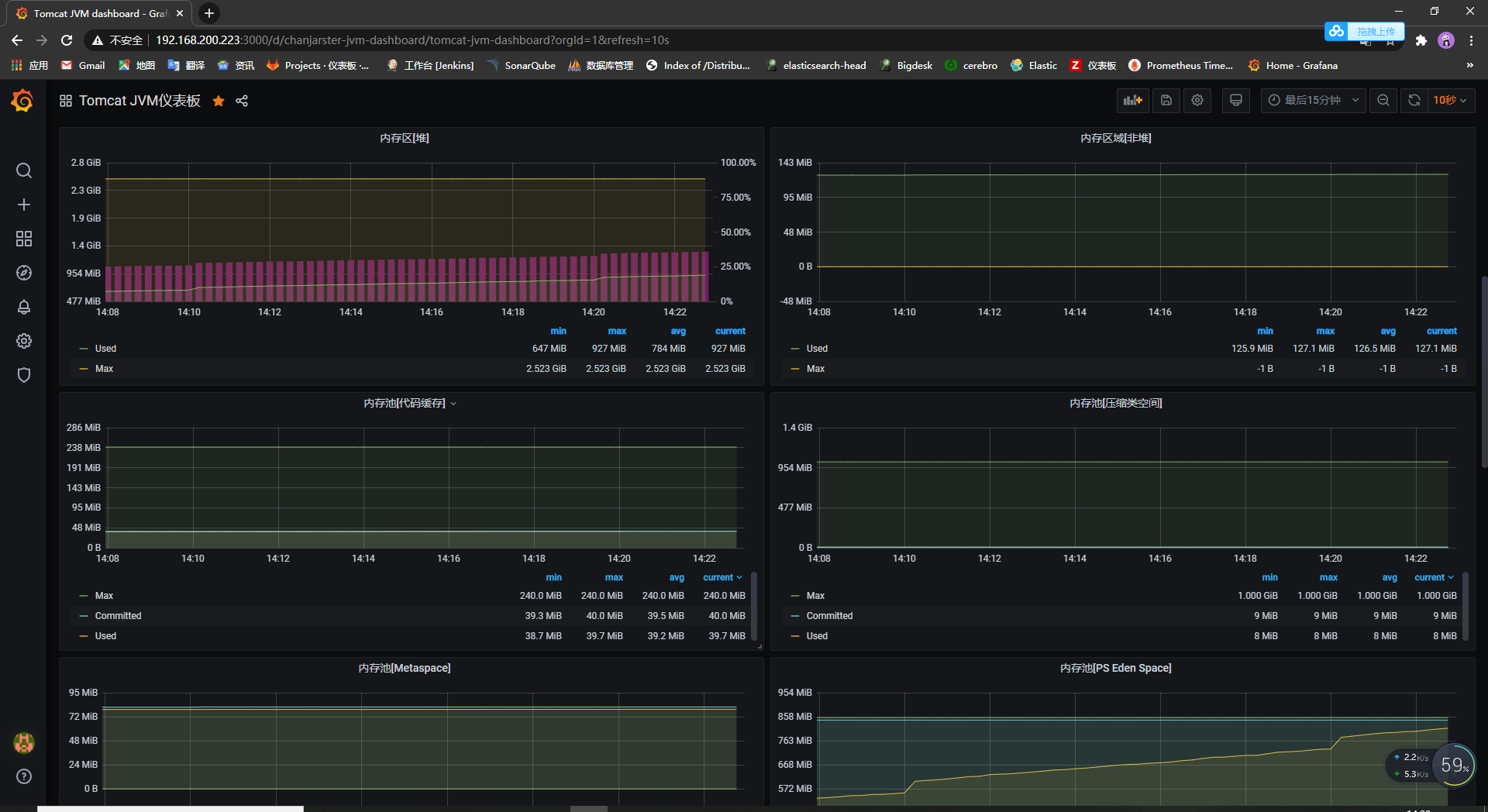Click the Max series color swatch in non-heap legend
This screenshot has height=812, width=1488.
point(795,369)
